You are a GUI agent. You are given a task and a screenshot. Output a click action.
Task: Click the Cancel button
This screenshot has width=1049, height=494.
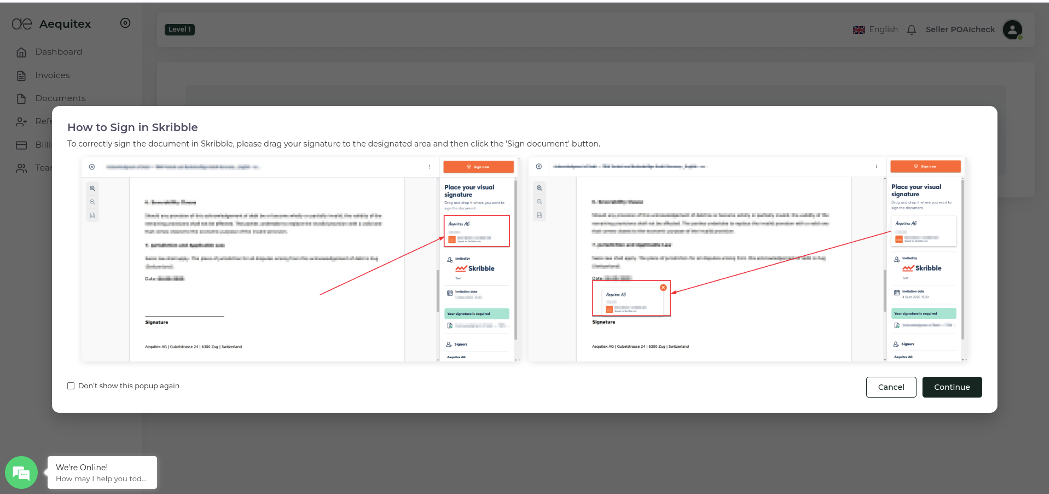891,387
